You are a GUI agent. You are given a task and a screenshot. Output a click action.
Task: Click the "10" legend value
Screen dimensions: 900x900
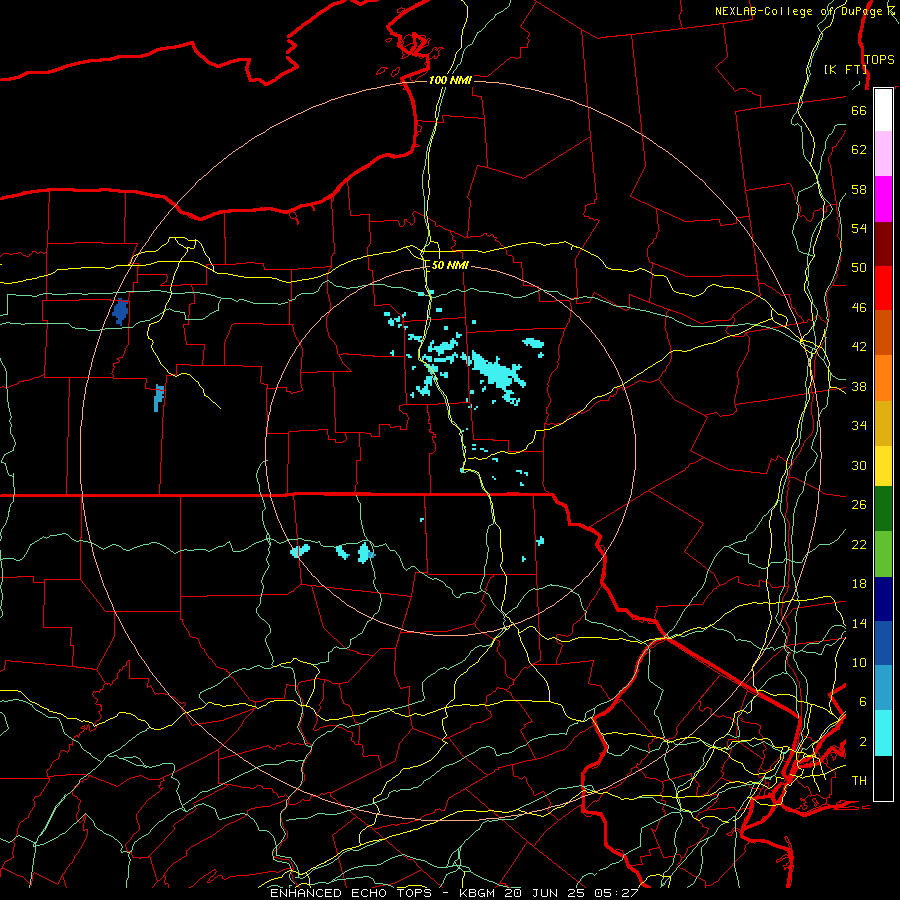(x=859, y=662)
